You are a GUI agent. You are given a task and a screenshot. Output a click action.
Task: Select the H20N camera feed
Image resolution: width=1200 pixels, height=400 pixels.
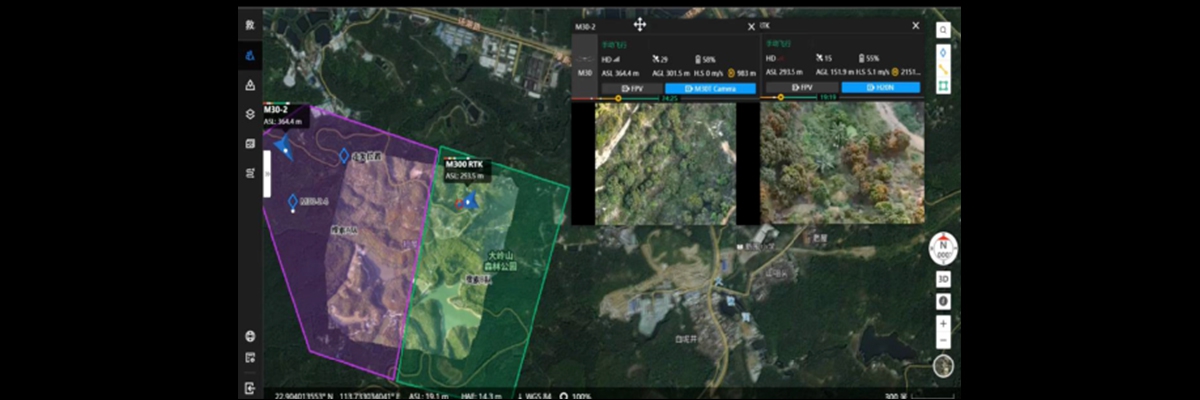click(880, 88)
